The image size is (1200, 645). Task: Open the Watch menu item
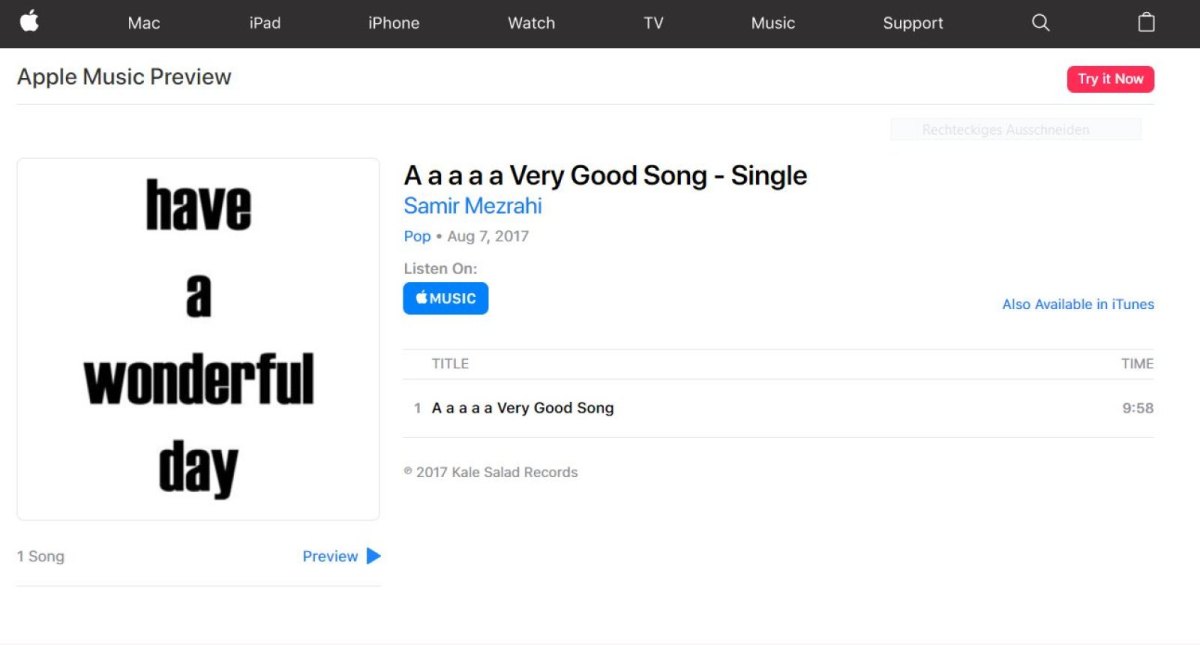531,23
